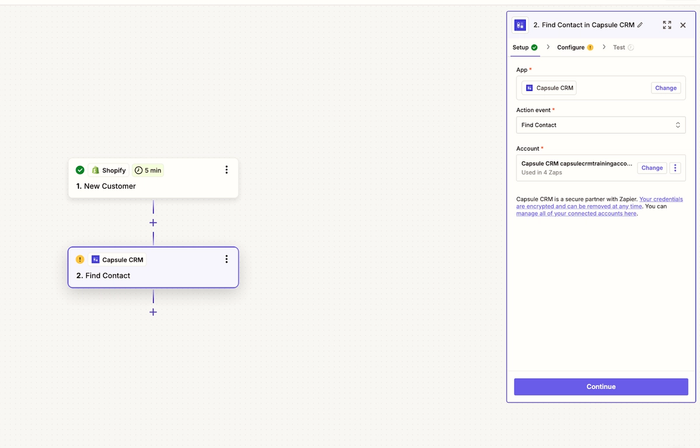The image size is (700, 448).
Task: Open the three-dot menu on the New Customer step
Action: [226, 170]
